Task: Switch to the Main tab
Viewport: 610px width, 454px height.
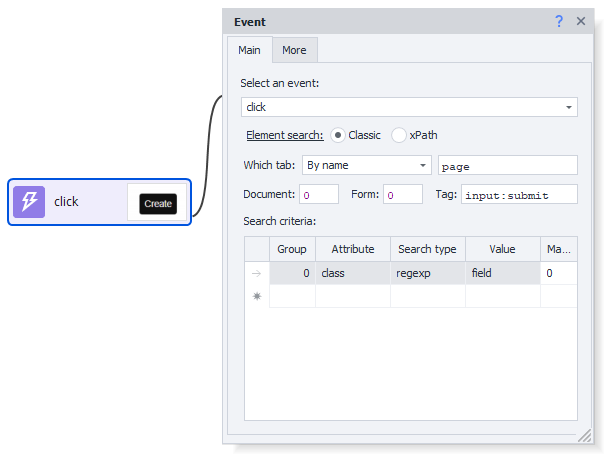Action: (249, 50)
